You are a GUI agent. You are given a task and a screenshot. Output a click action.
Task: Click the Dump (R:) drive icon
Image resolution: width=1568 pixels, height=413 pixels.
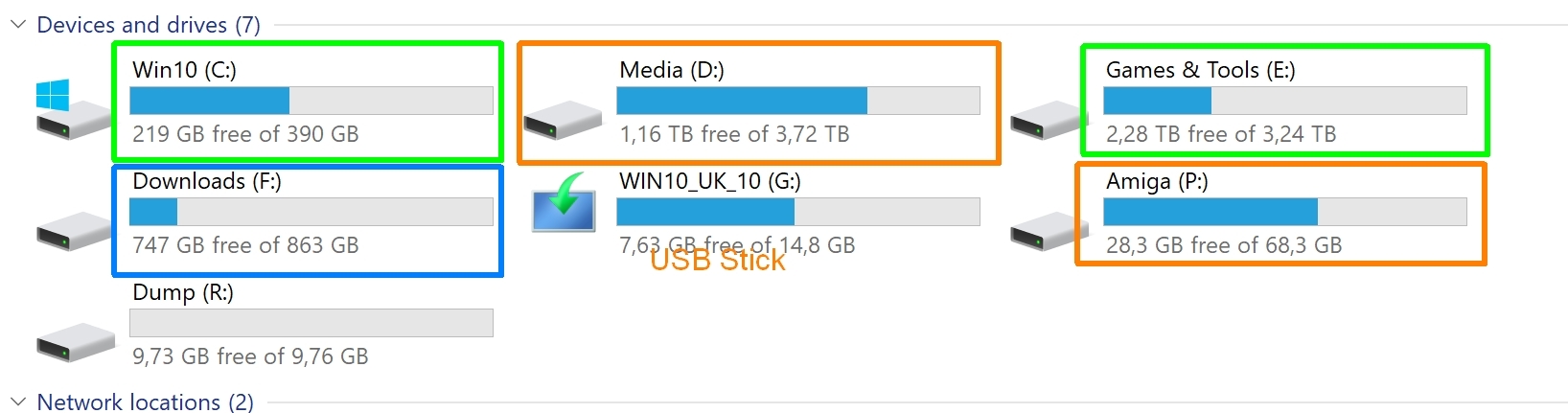pyautogui.click(x=75, y=343)
